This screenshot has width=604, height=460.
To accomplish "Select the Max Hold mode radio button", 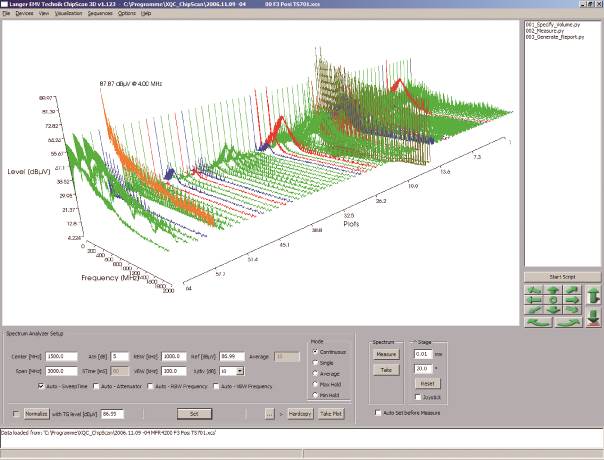I will (x=315, y=384).
